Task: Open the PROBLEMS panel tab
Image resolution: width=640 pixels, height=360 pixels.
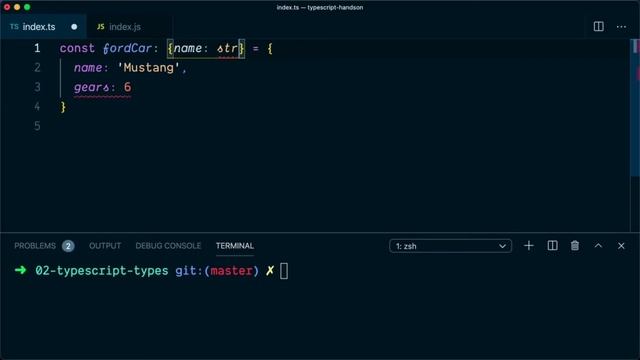Action: pyautogui.click(x=35, y=246)
